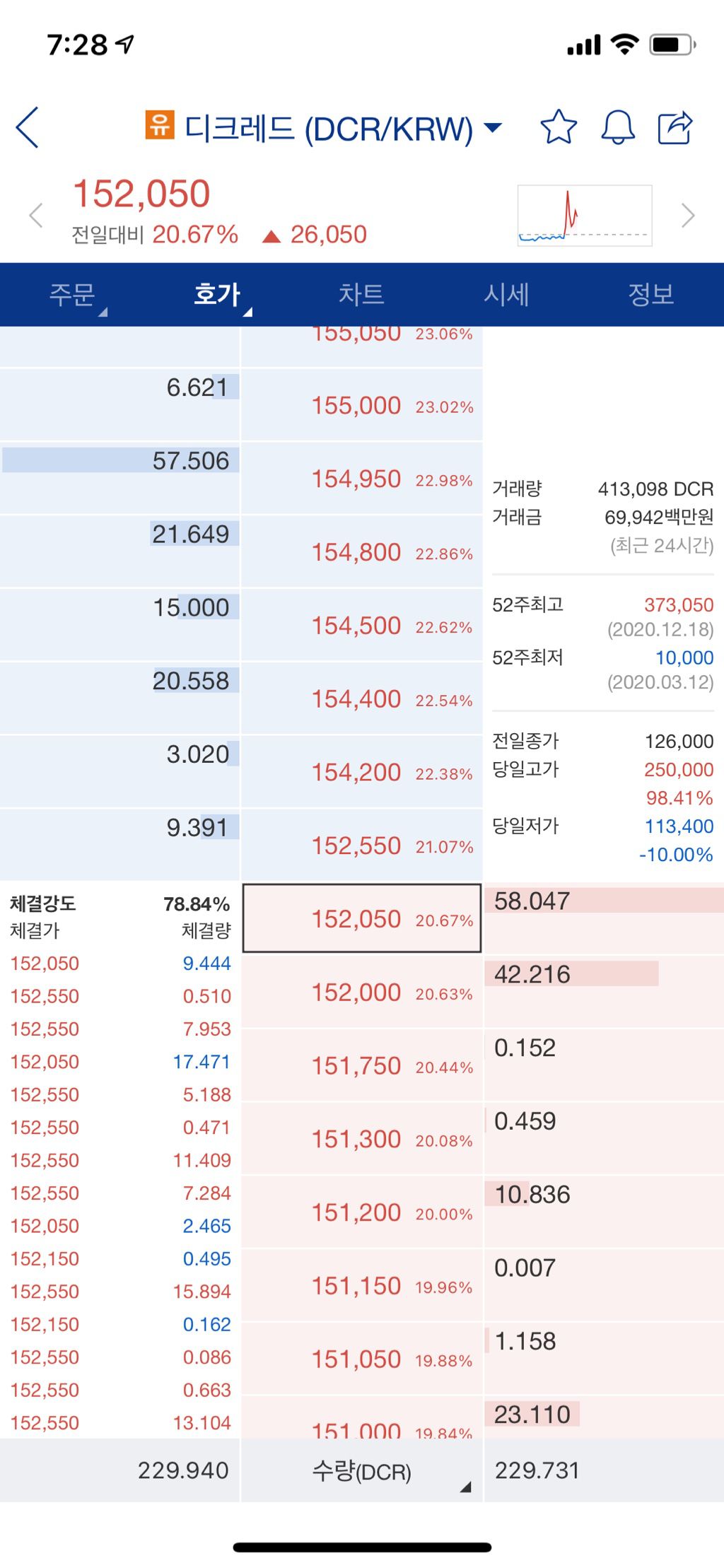Open price alerts with the bell icon
Image resolution: width=724 pixels, height=1568 pixels.
click(x=617, y=128)
